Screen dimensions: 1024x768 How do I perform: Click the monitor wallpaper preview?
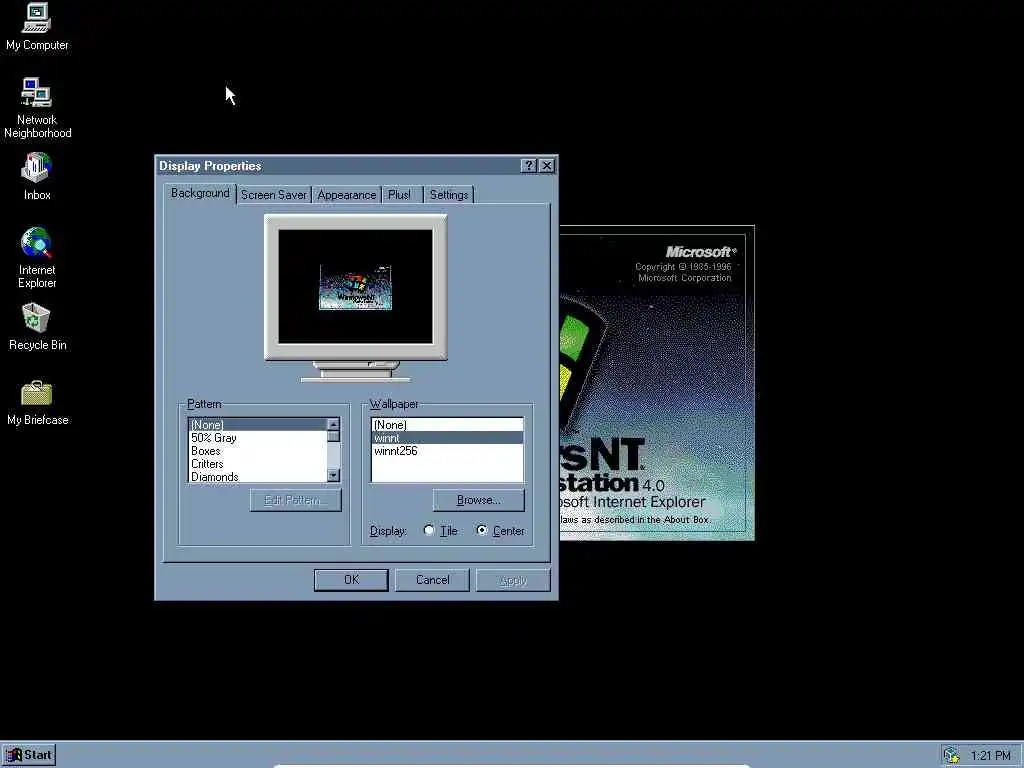pyautogui.click(x=355, y=286)
